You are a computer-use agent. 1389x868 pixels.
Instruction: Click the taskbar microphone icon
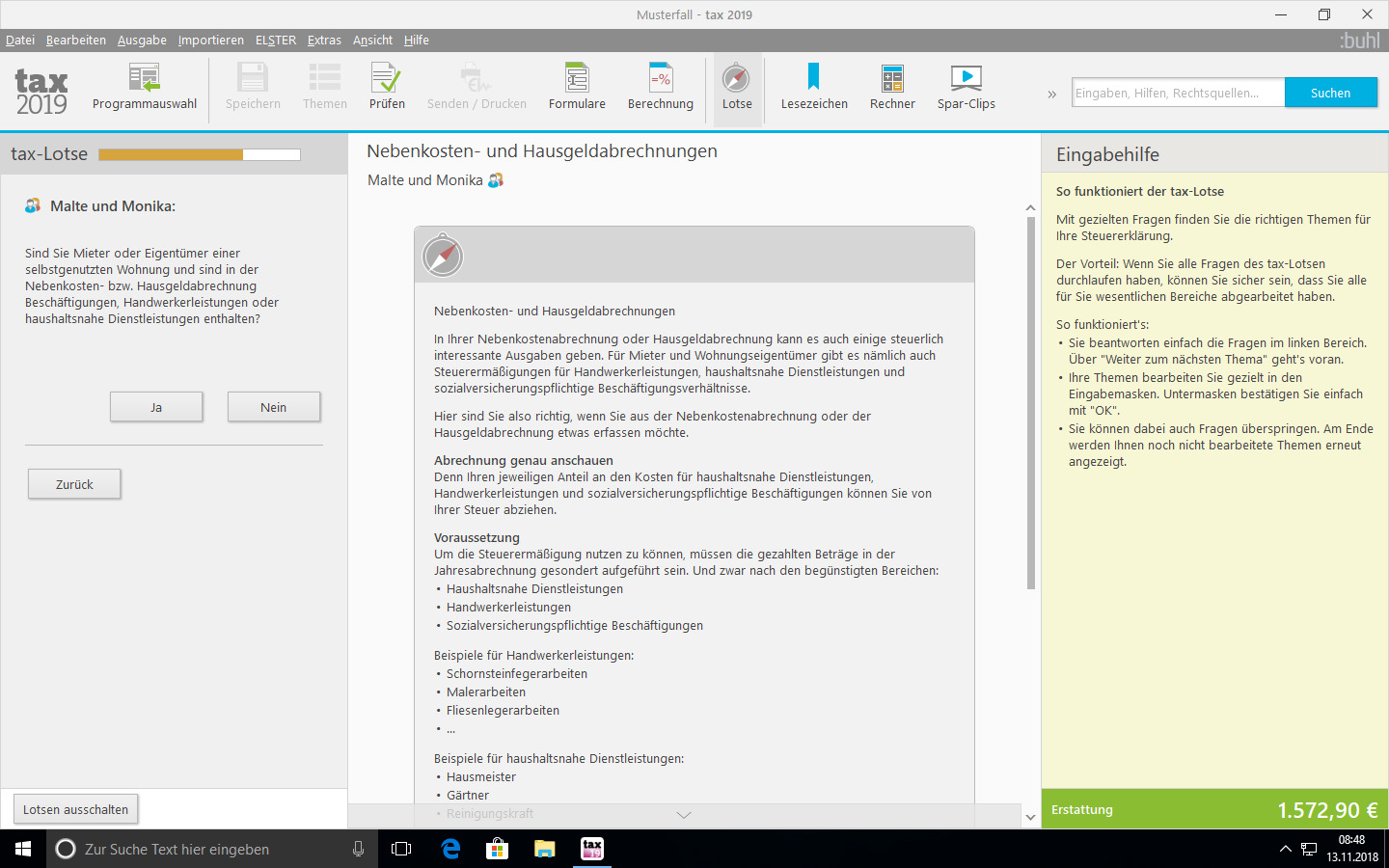tap(358, 849)
